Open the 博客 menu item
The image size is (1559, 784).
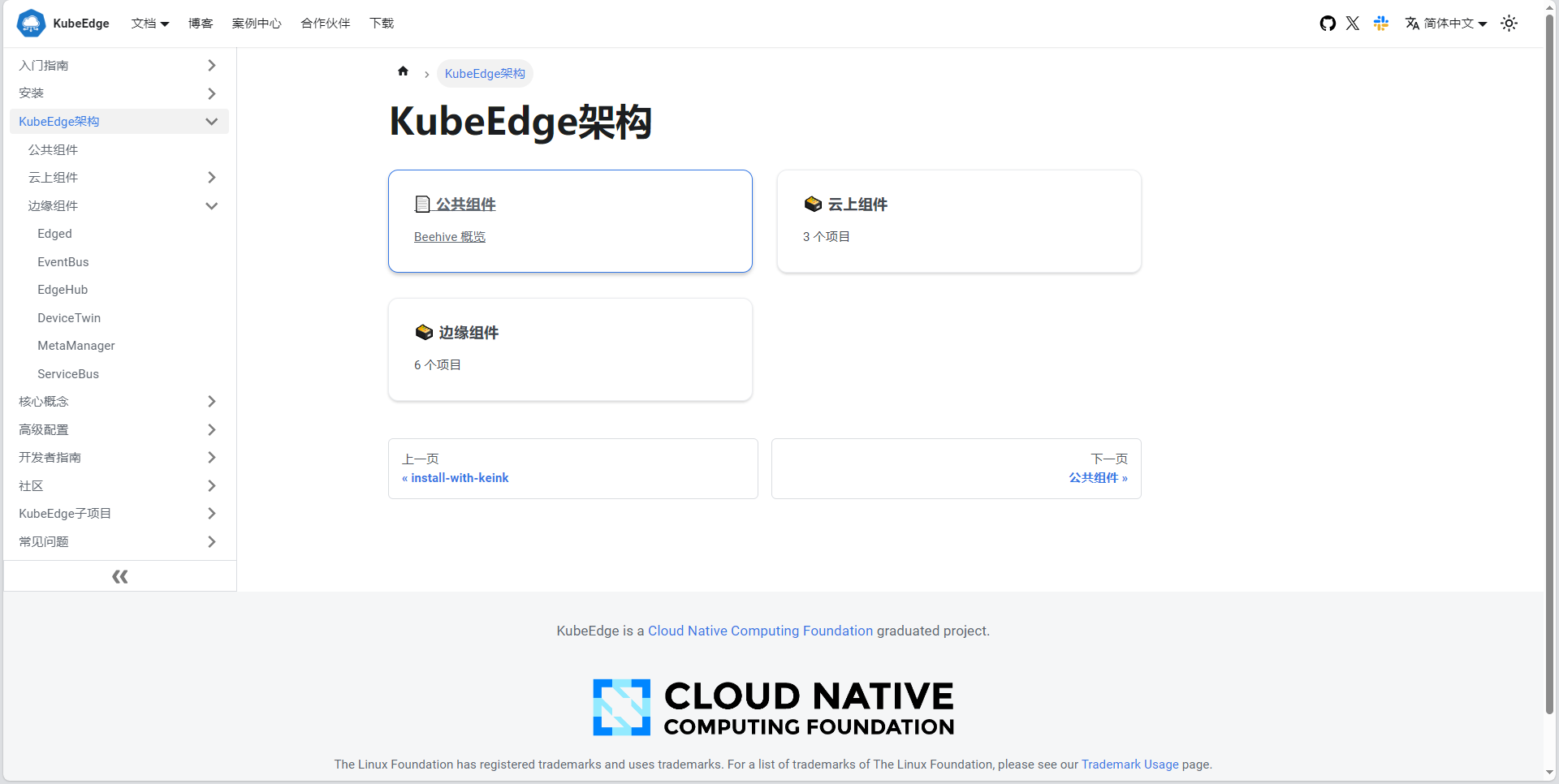200,23
